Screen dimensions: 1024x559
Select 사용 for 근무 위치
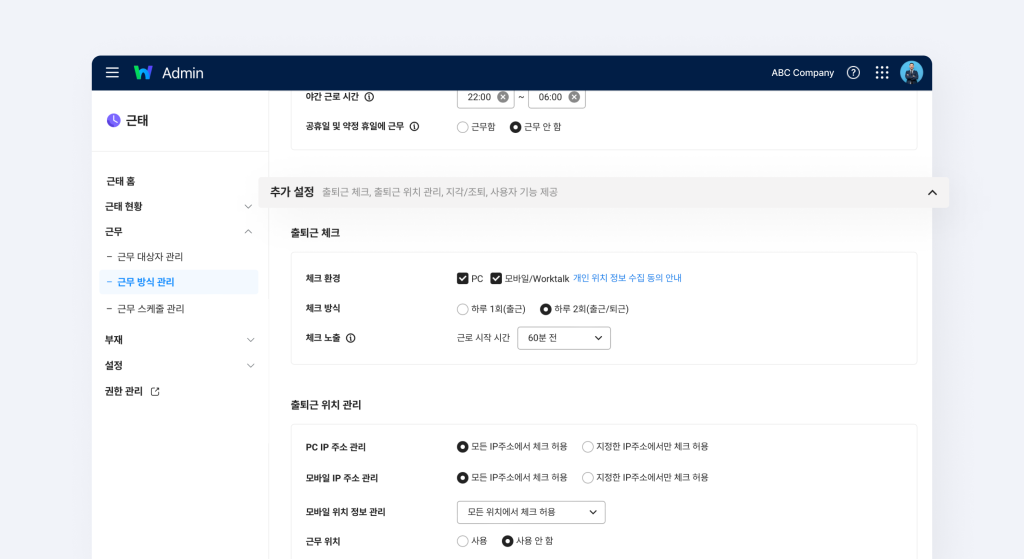pyautogui.click(x=462, y=541)
